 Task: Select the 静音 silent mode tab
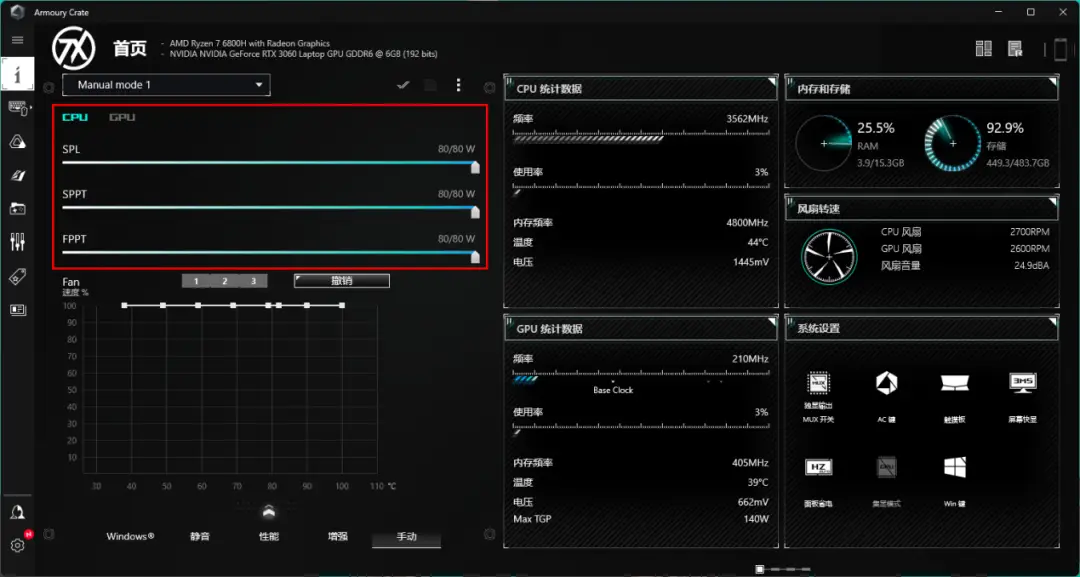pyautogui.click(x=200, y=536)
